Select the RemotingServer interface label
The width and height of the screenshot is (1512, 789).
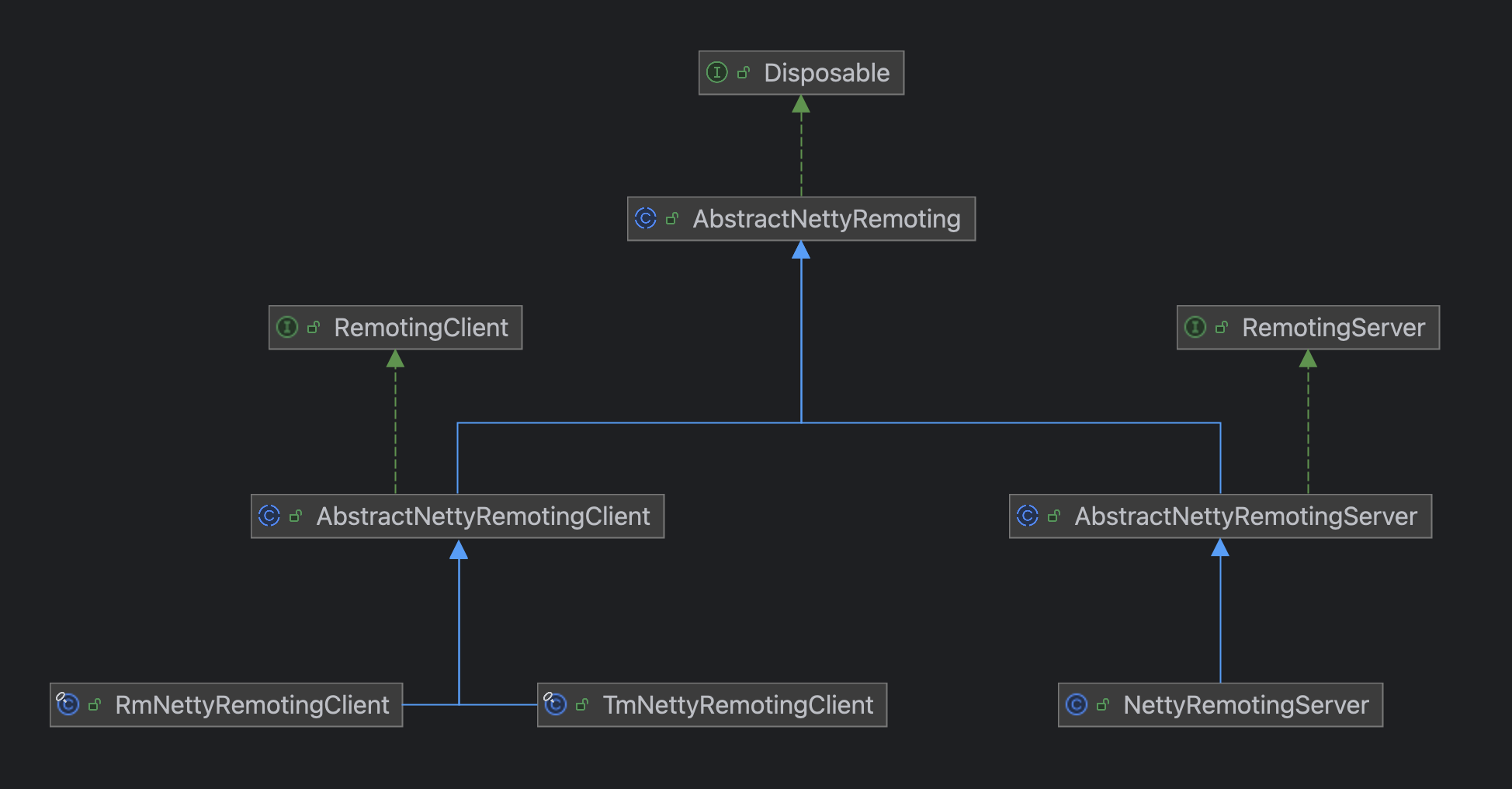pos(1333,328)
